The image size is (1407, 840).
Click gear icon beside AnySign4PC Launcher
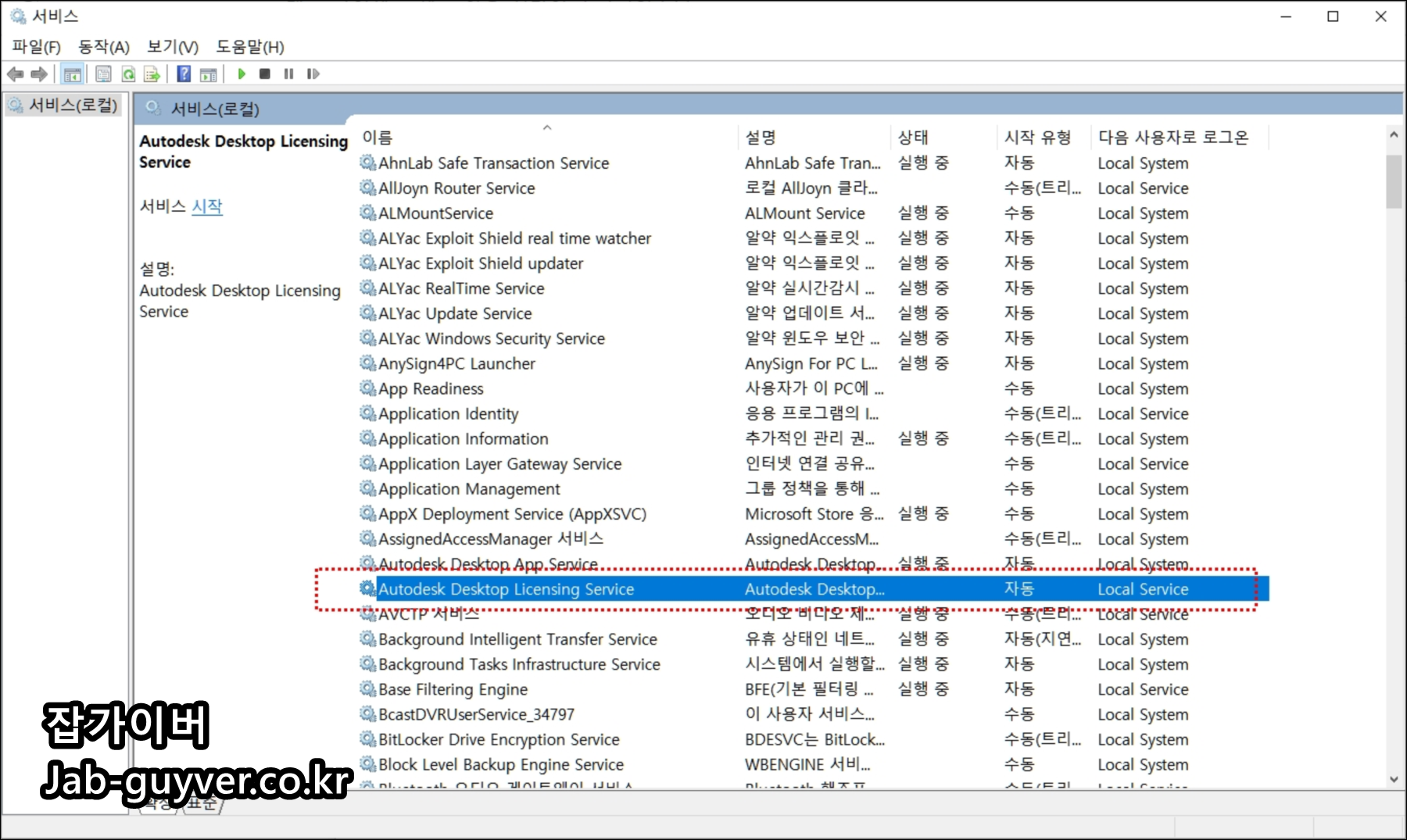pos(367,363)
